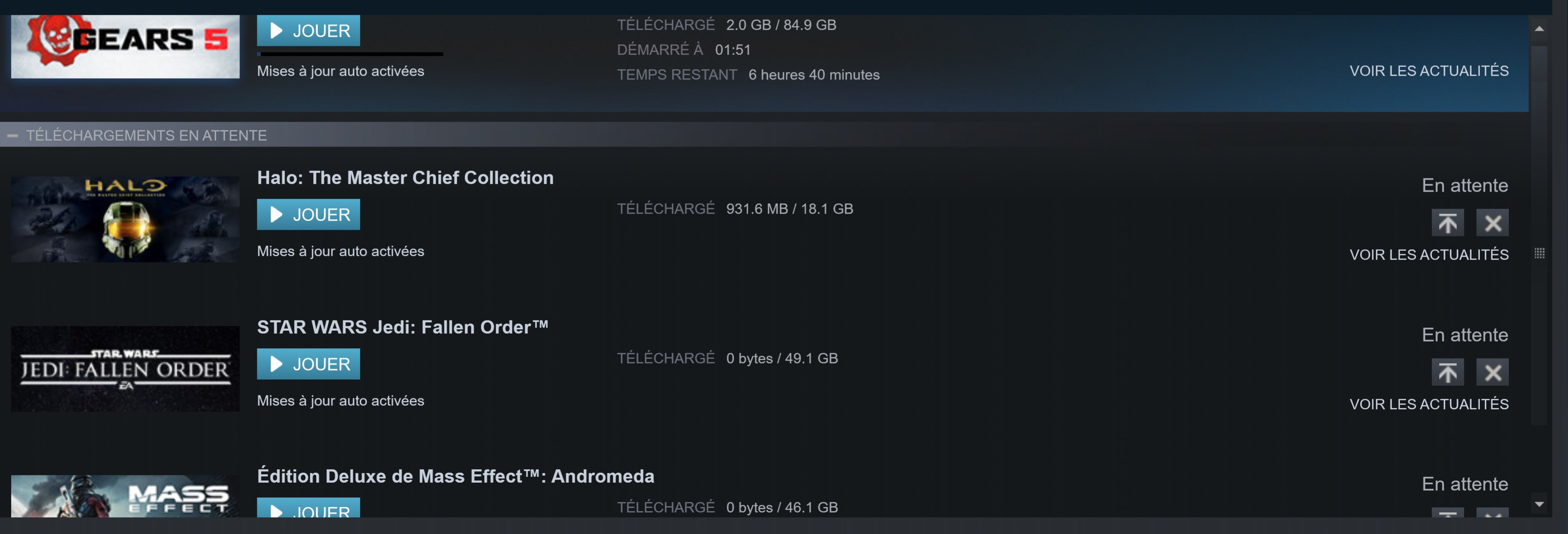1568x534 pixels.
Task: Move Halo download to top of queue
Action: coord(1447,223)
